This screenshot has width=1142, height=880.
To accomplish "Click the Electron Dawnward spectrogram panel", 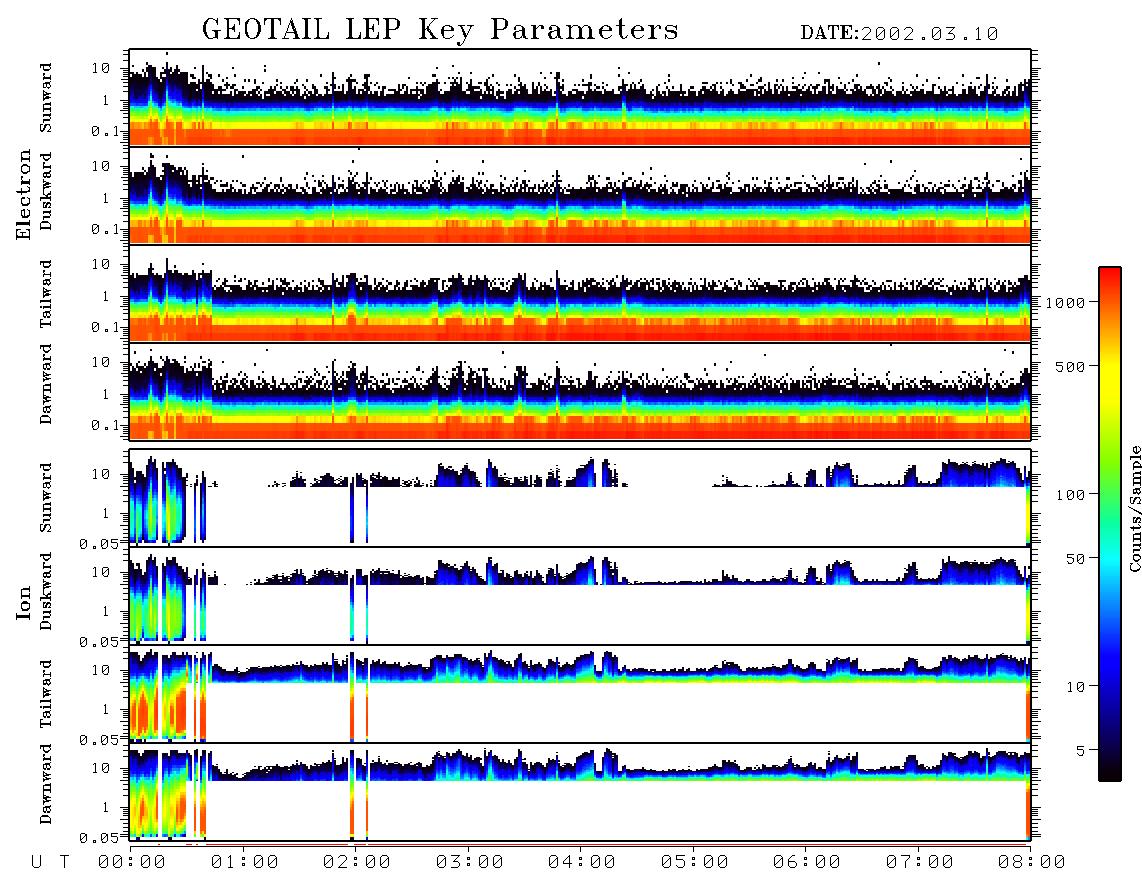I will [580, 391].
